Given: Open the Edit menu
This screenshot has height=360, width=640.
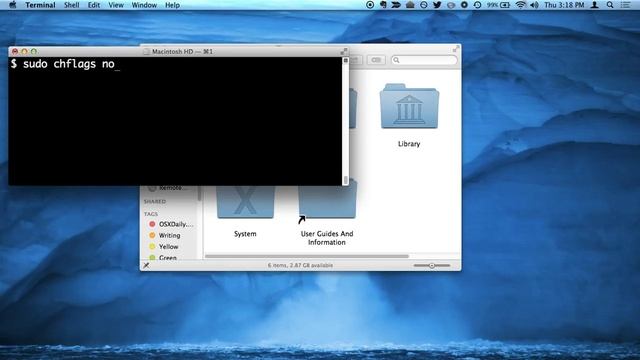Looking at the screenshot, I should [x=93, y=5].
